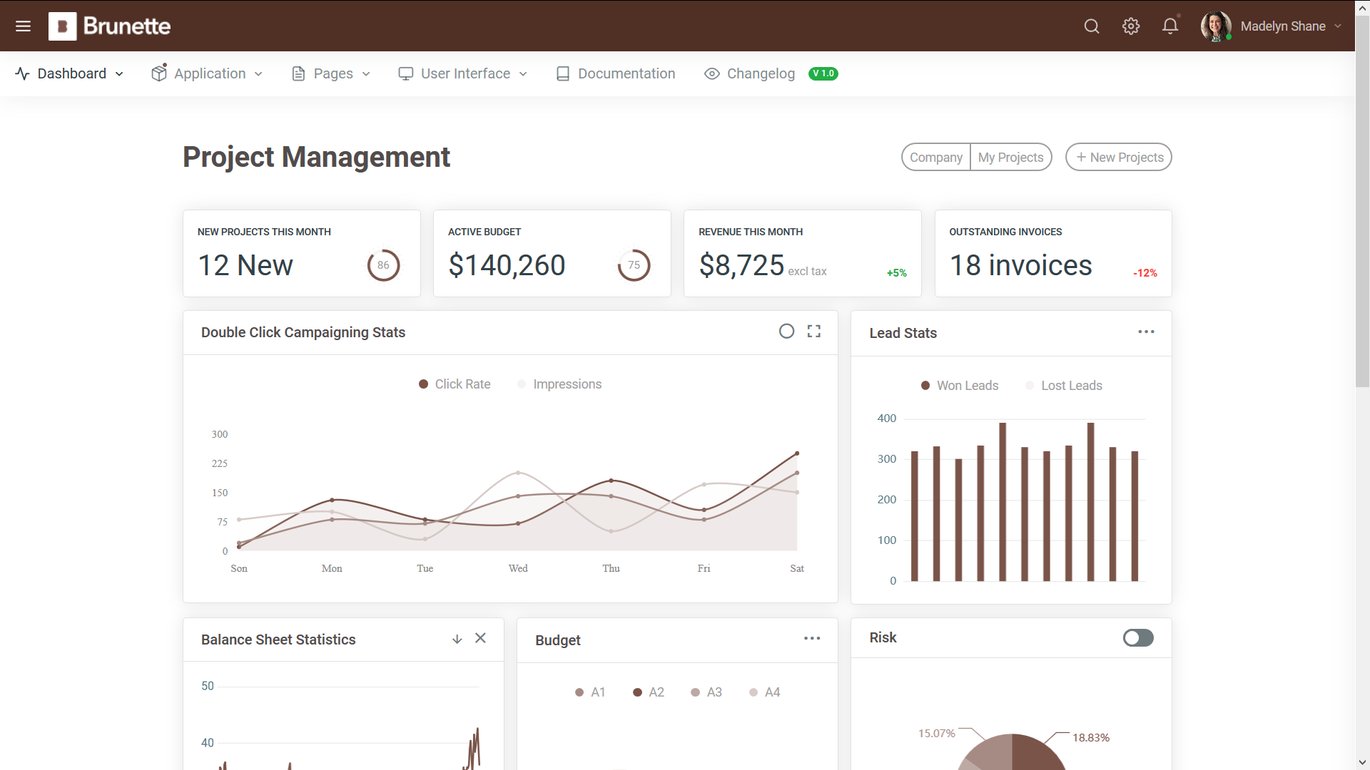Toggle the Impressions legend series

pos(559,384)
